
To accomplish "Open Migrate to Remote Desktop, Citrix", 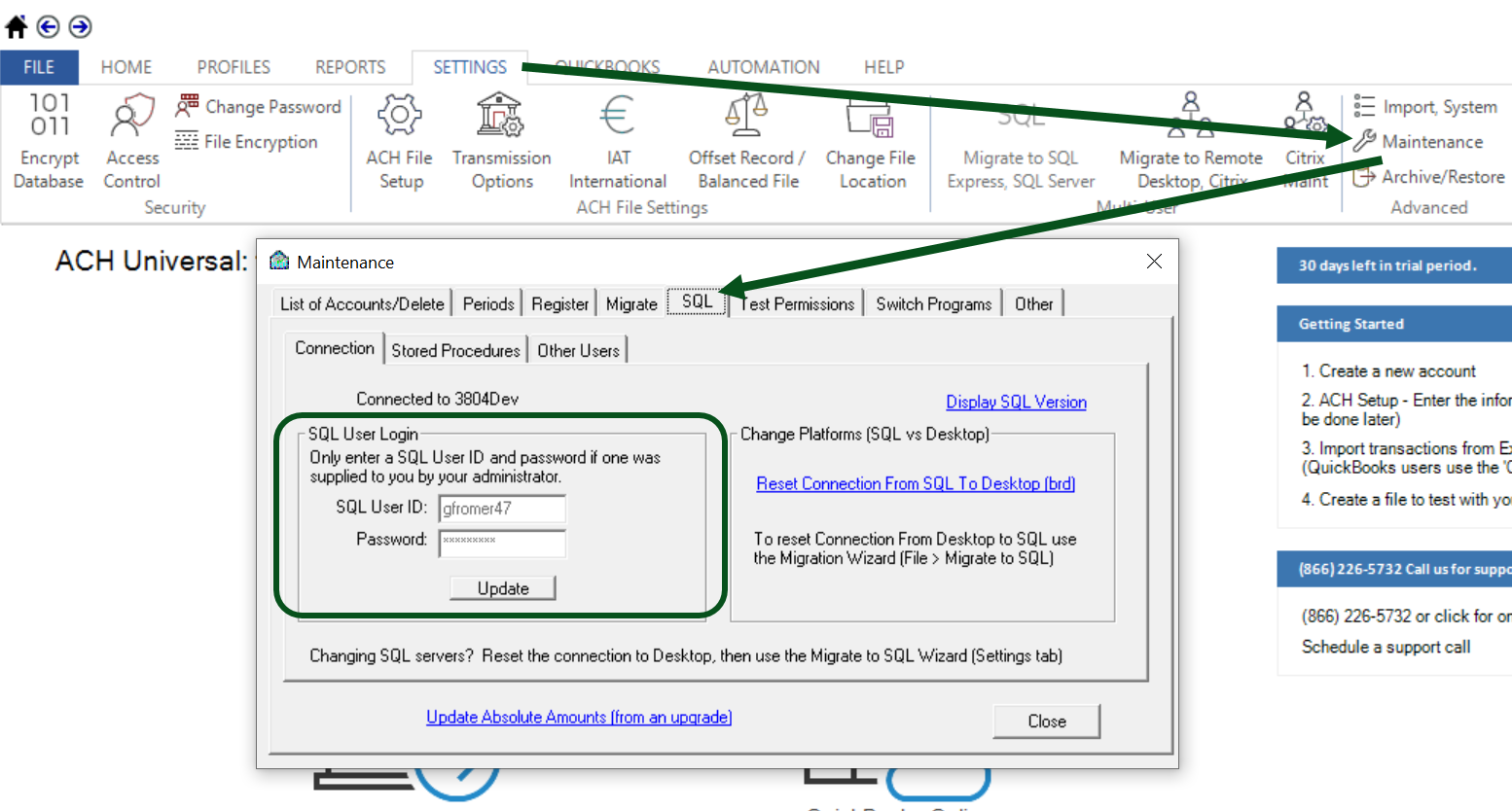I will click(1191, 141).
